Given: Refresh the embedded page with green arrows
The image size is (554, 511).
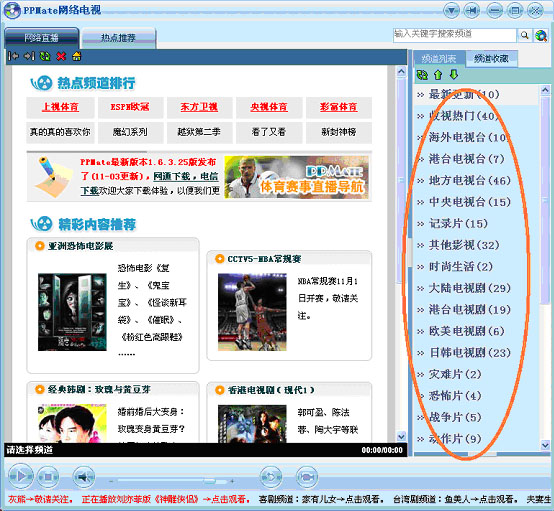Looking at the screenshot, I should [45, 56].
